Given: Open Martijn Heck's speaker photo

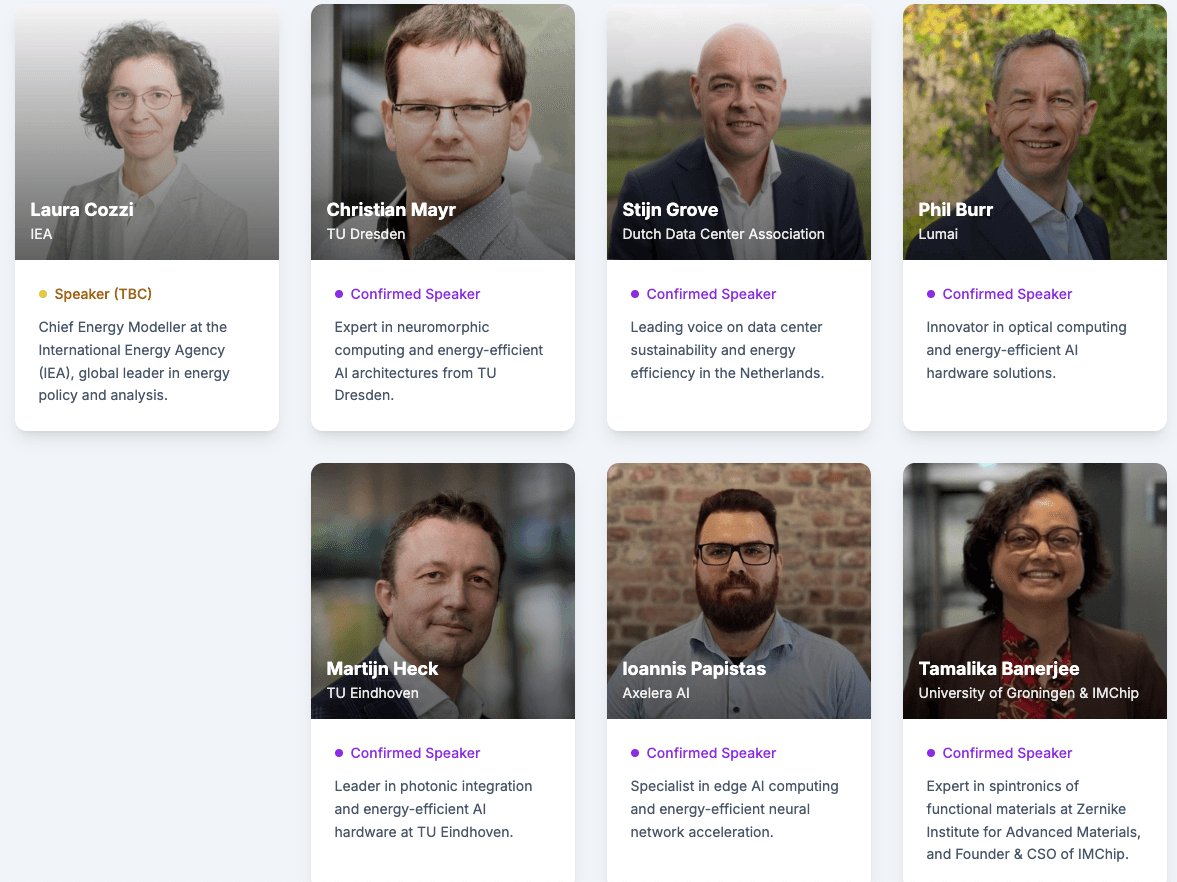Looking at the screenshot, I should coord(443,591).
